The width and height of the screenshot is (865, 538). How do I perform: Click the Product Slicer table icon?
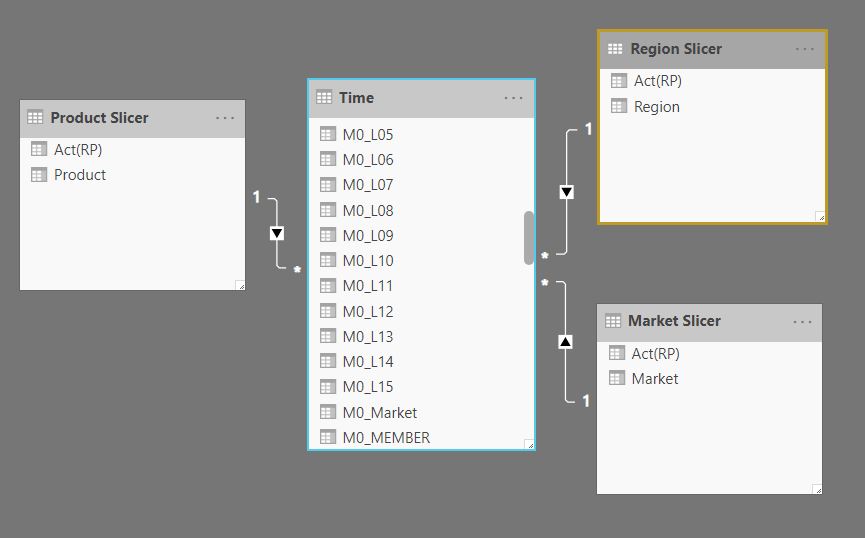click(35, 118)
